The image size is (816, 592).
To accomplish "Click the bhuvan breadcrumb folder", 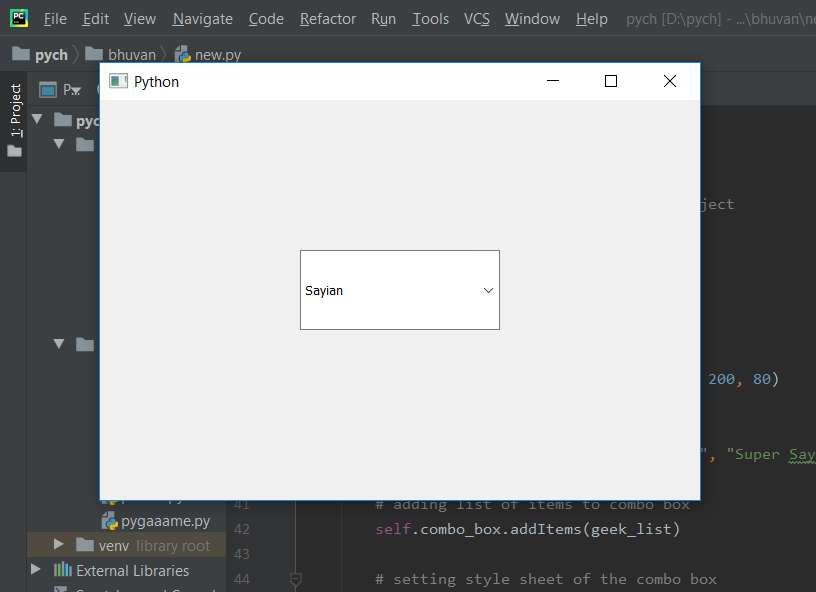I will [x=120, y=55].
